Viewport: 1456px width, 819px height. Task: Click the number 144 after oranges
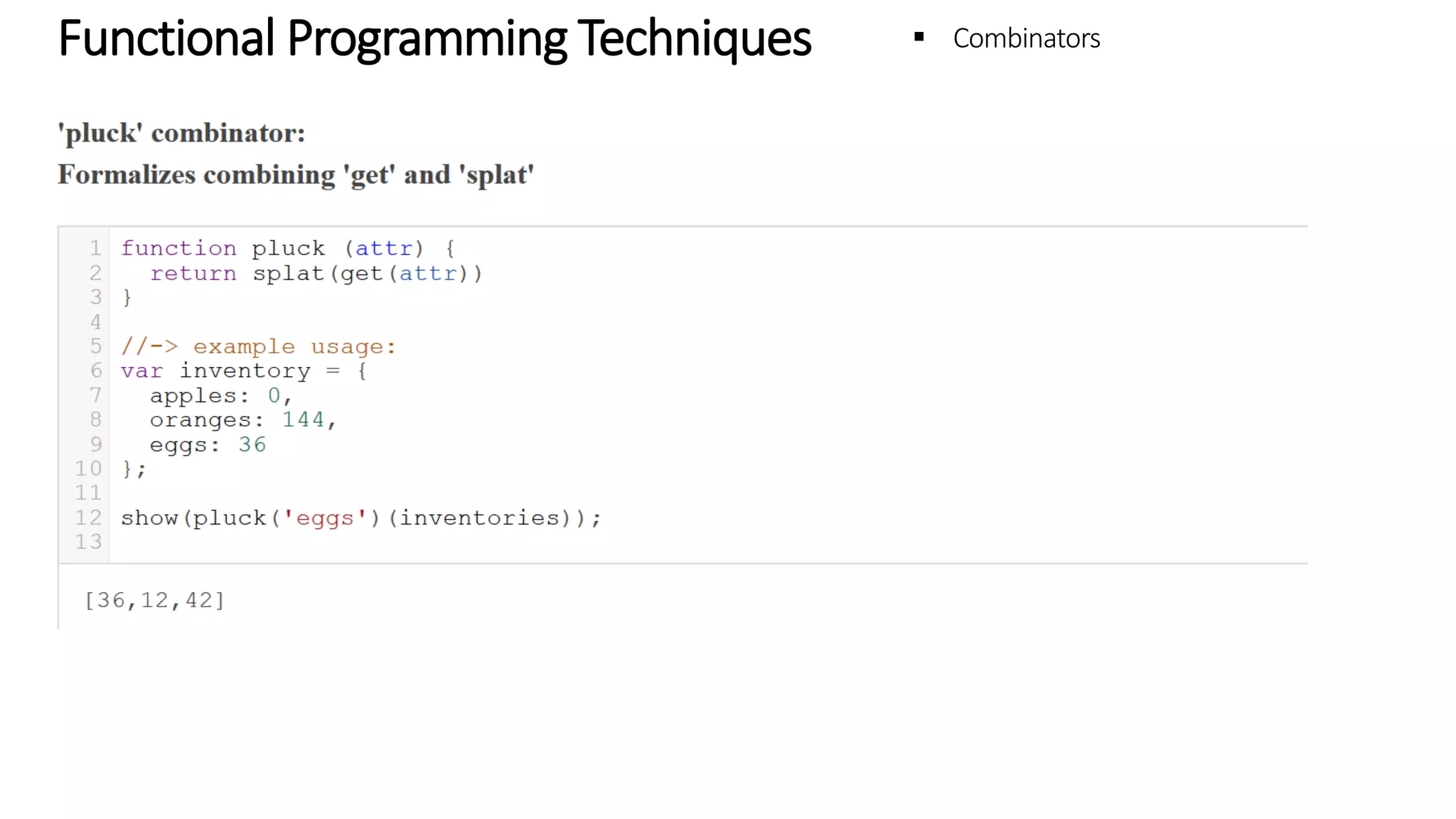[303, 420]
